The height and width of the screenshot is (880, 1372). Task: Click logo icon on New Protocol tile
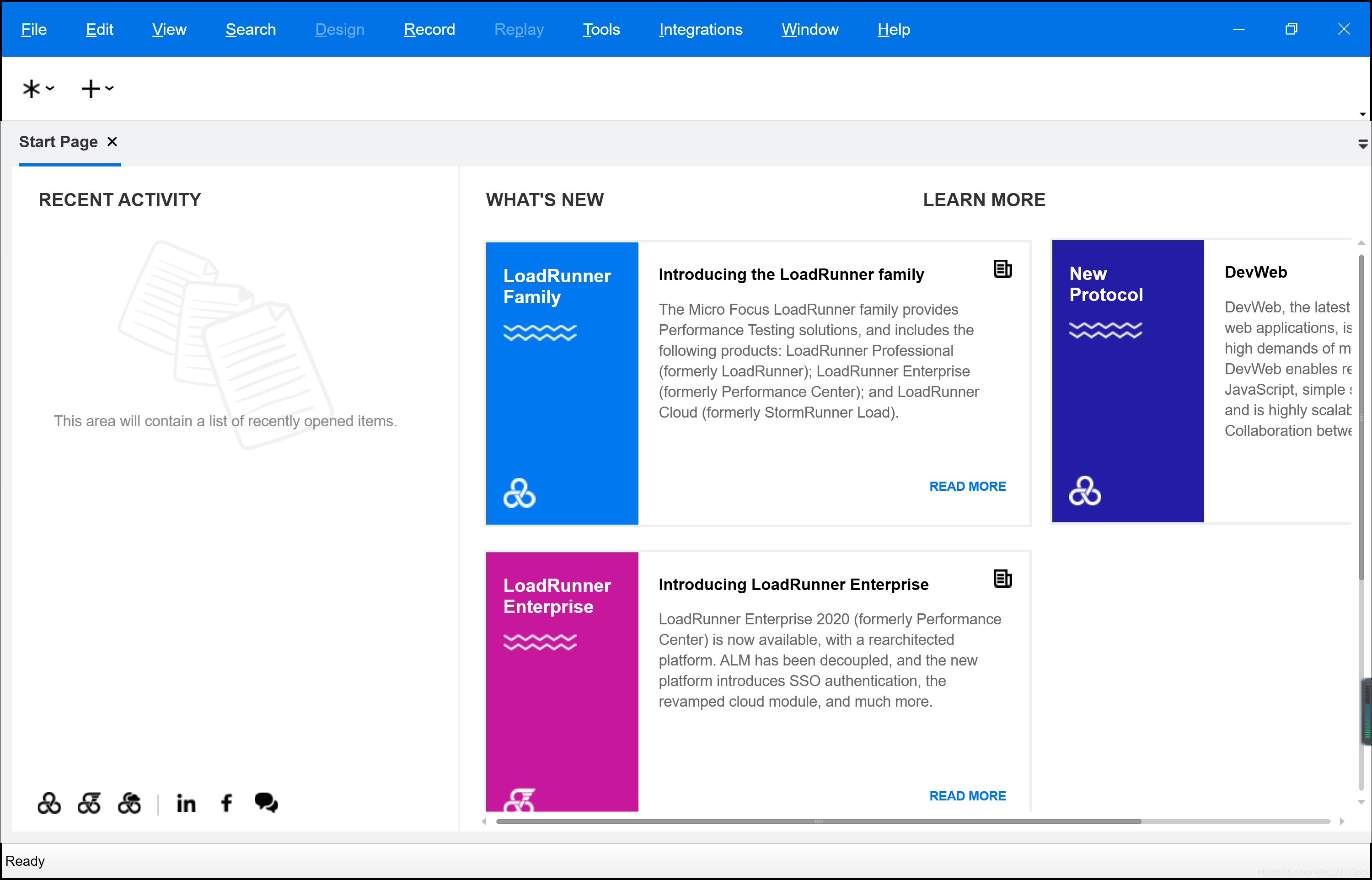point(1085,491)
